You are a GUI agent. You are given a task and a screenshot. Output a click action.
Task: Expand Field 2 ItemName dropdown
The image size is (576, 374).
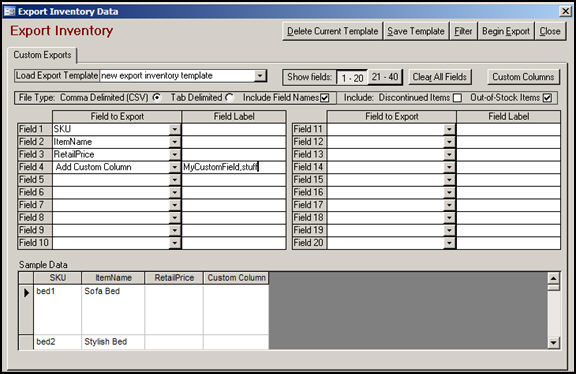point(175,142)
